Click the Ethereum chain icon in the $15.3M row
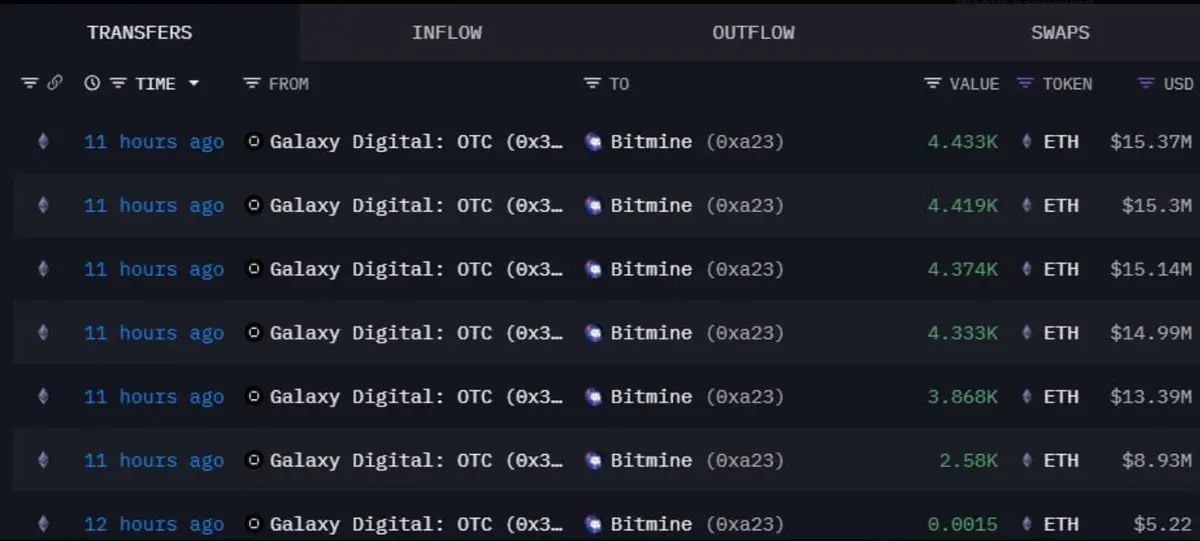The width and height of the screenshot is (1200, 541). pyautogui.click(x=42, y=205)
